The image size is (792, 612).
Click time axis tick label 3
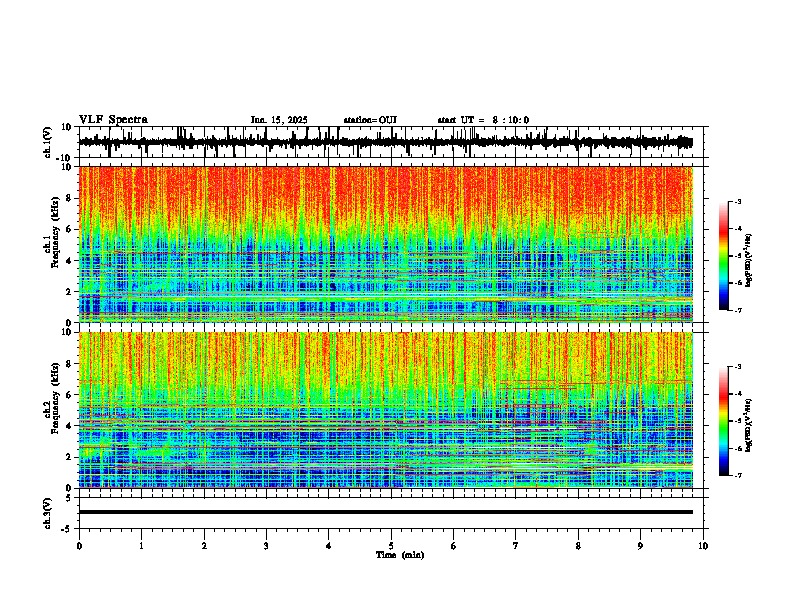point(266,546)
